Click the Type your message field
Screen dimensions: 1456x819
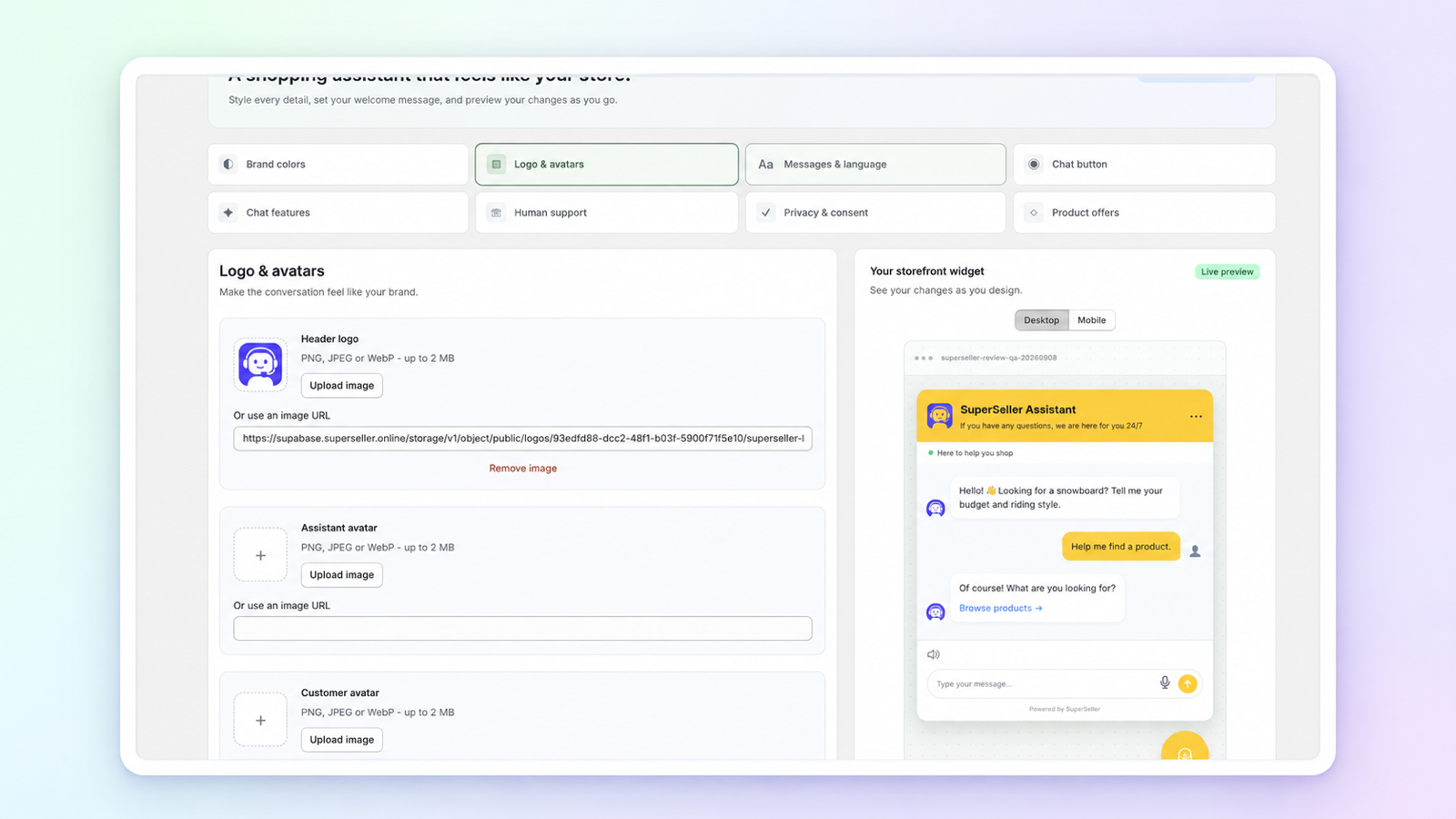coord(1042,683)
